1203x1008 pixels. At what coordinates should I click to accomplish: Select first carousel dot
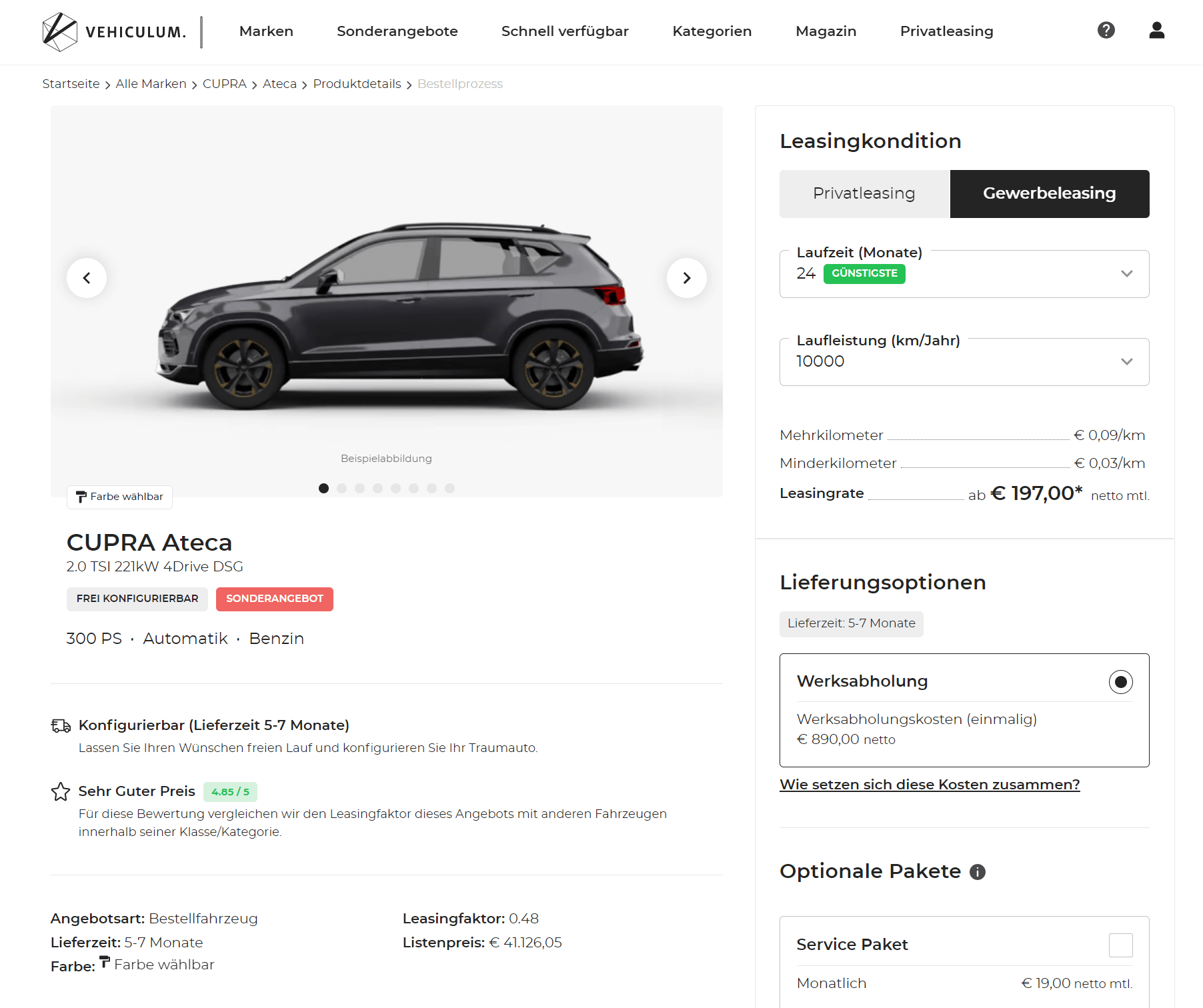coord(324,489)
